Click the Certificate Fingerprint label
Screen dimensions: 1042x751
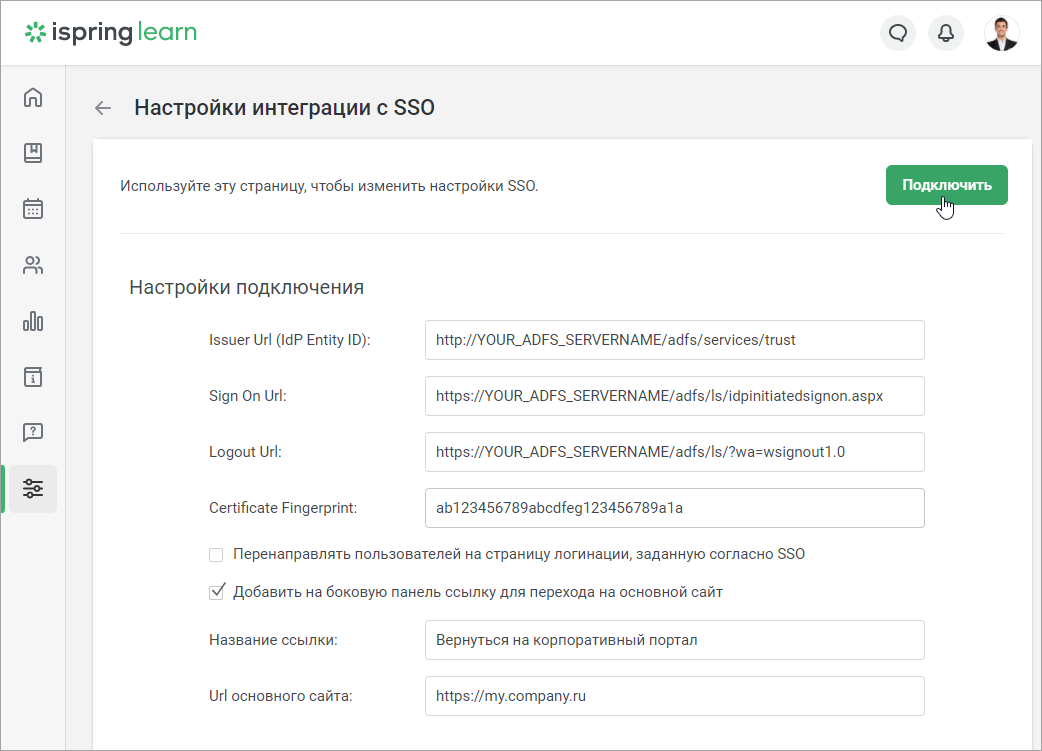283,508
